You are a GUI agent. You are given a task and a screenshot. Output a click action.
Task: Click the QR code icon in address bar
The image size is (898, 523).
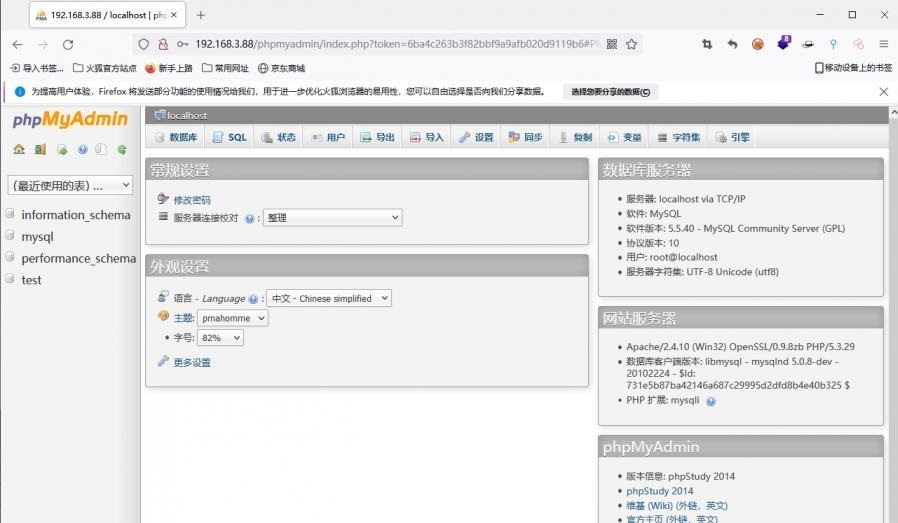[612, 44]
